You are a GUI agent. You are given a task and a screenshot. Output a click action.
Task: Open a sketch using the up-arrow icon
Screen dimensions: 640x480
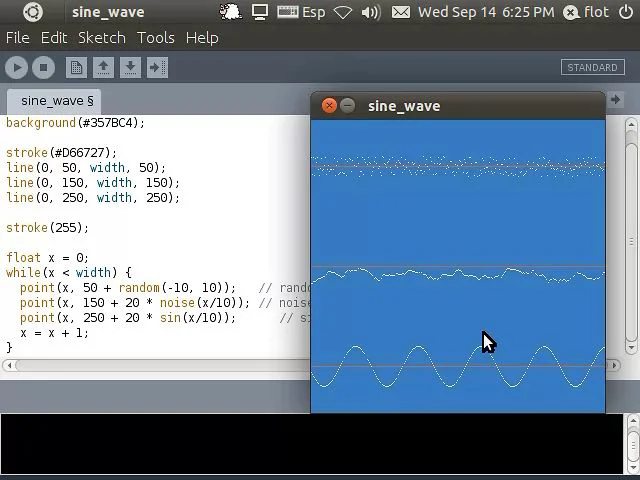103,67
